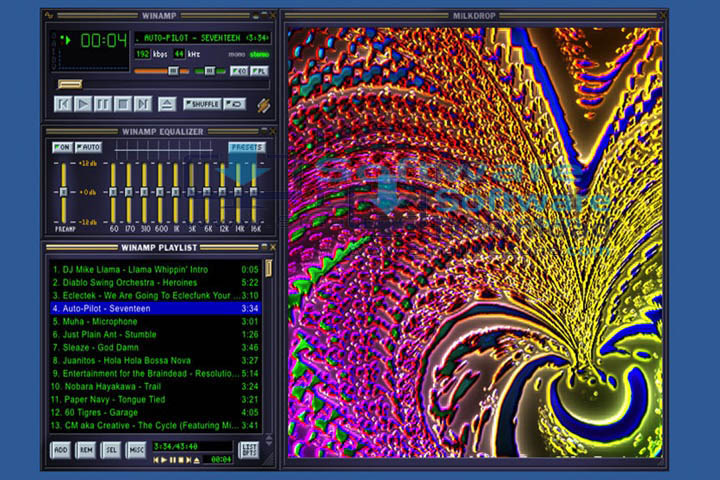Image resolution: width=720 pixels, height=480 pixels.
Task: Open the playlist ADD button menu
Action: point(61,450)
